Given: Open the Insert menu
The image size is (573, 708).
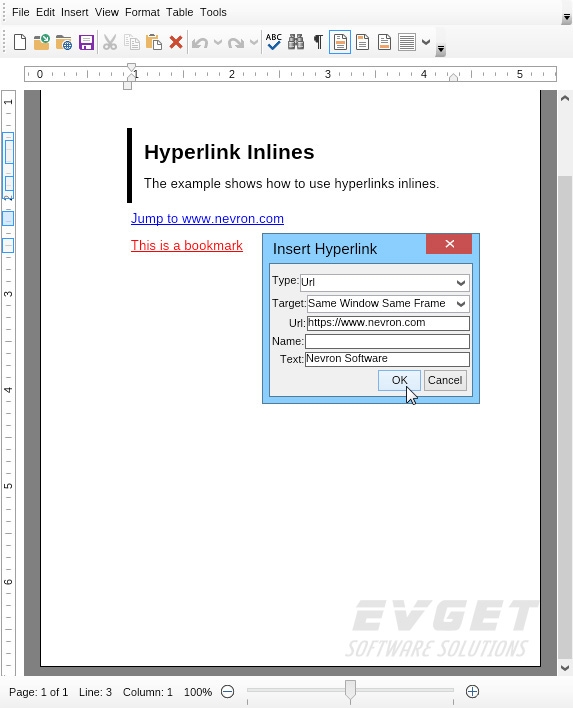Looking at the screenshot, I should coord(75,12).
